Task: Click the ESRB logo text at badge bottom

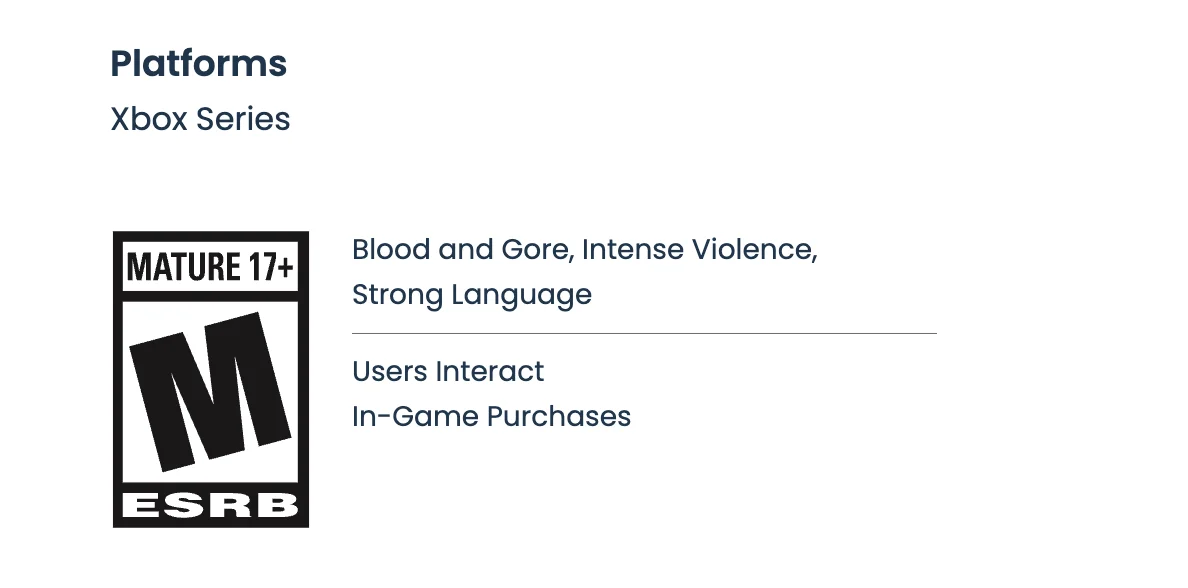Action: click(210, 506)
